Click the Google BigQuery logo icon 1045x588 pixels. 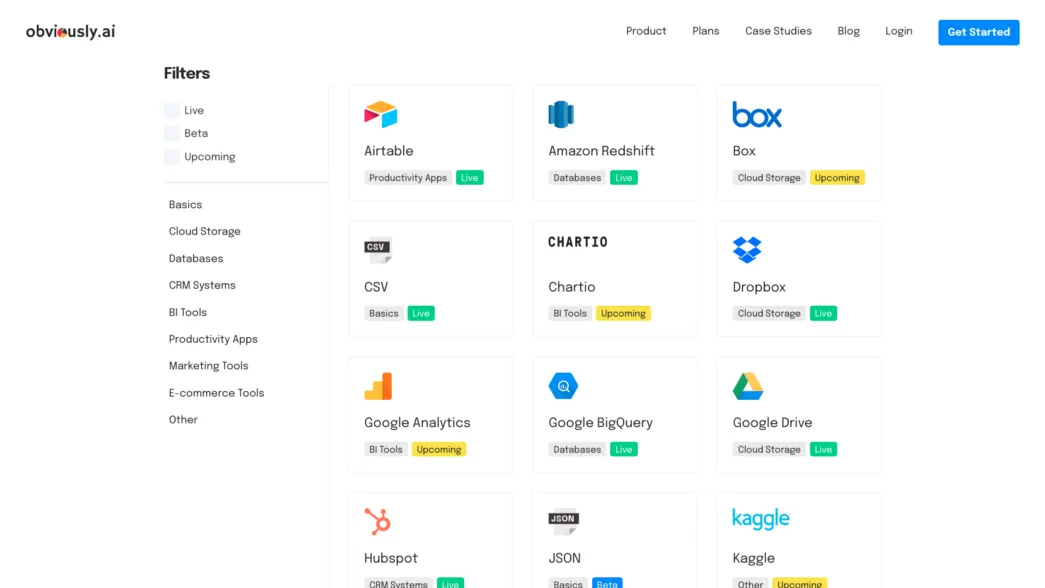click(563, 386)
